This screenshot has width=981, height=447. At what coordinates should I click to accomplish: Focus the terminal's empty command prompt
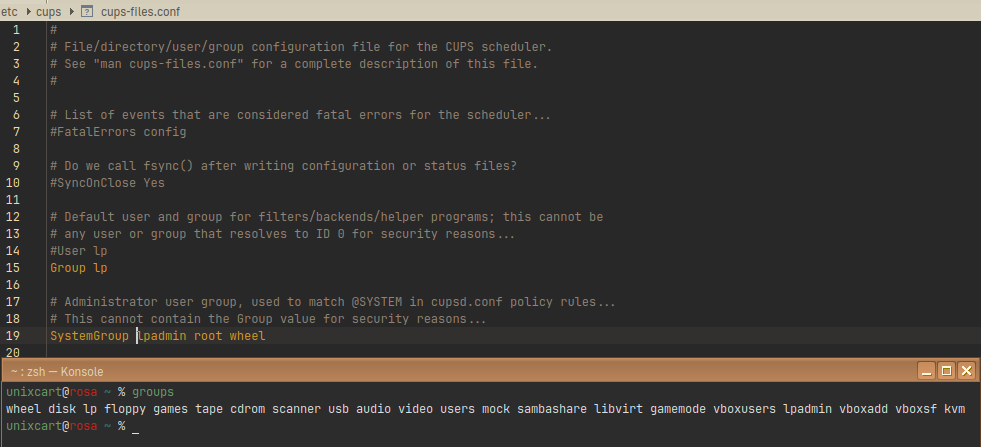pos(134,426)
